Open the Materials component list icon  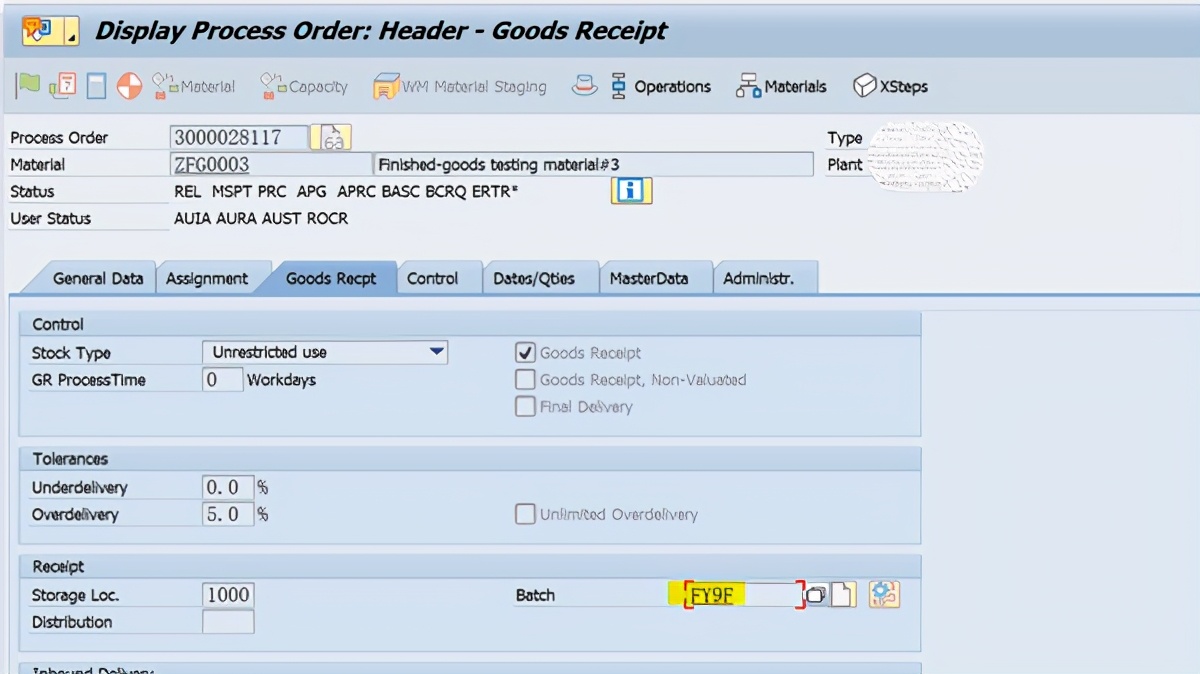pos(781,86)
